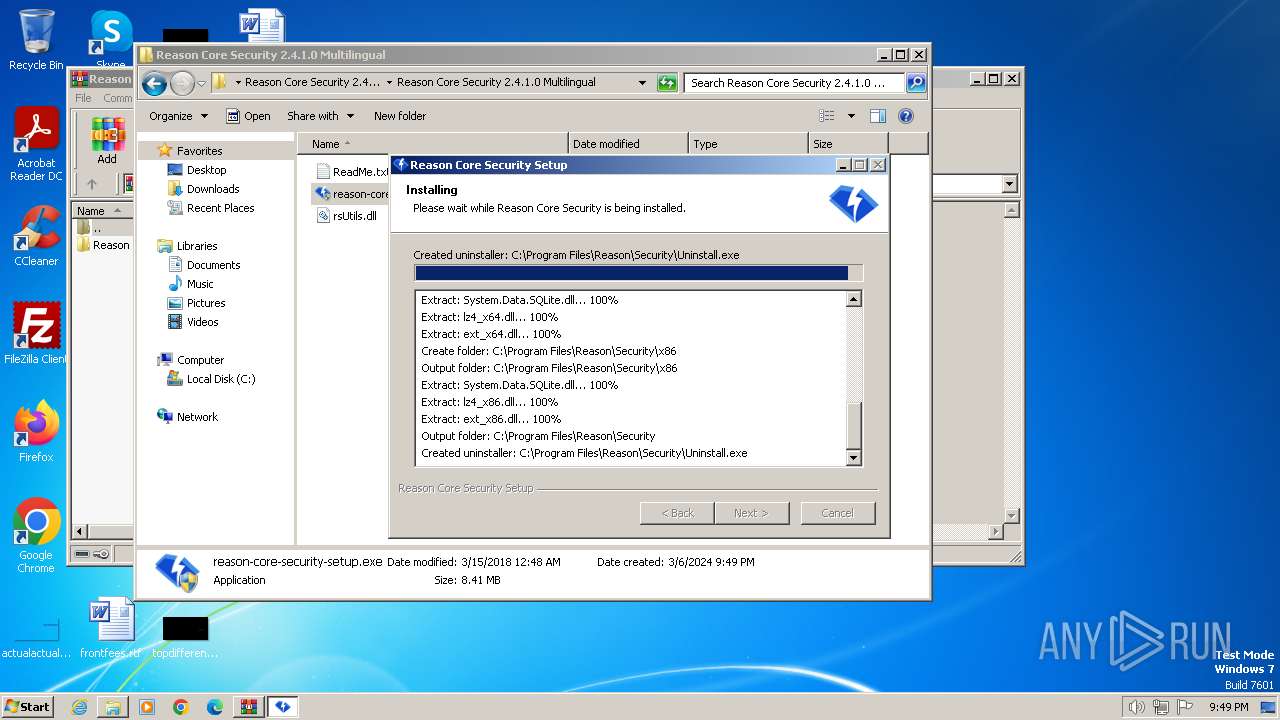Click the clock showing 9:49 PM
1280x720 pixels.
point(1228,707)
